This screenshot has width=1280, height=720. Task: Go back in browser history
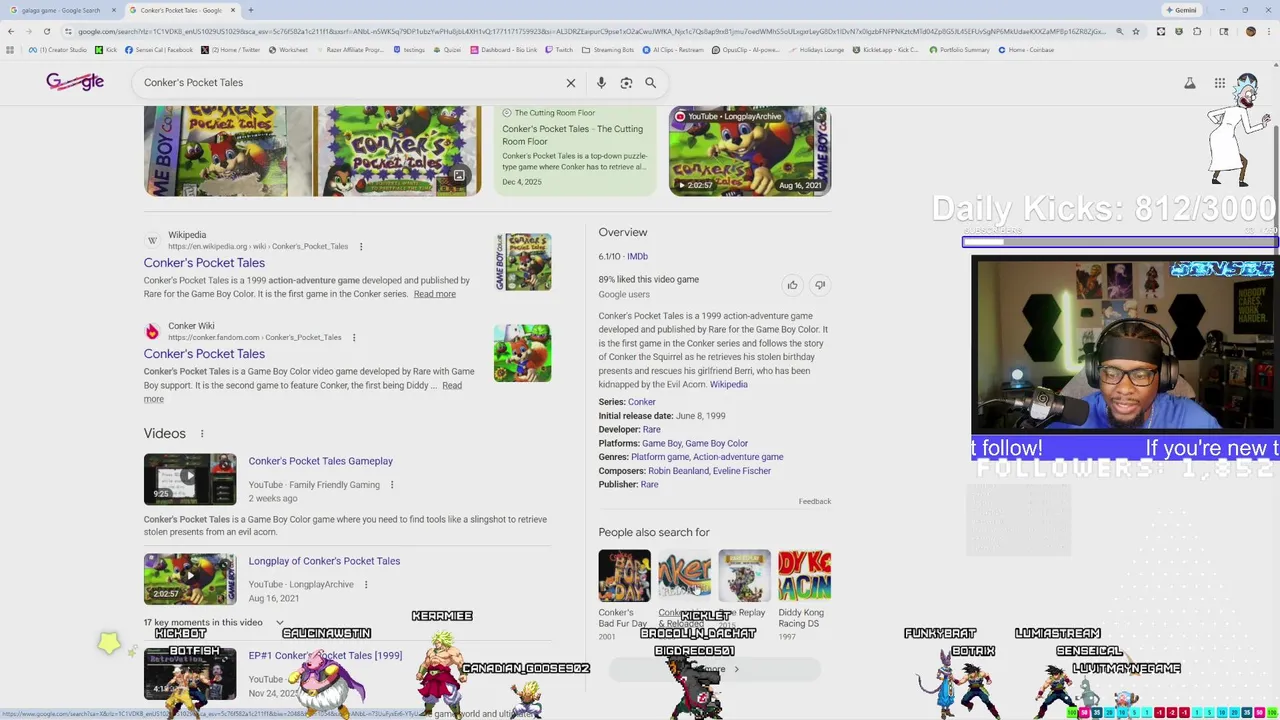coord(10,31)
